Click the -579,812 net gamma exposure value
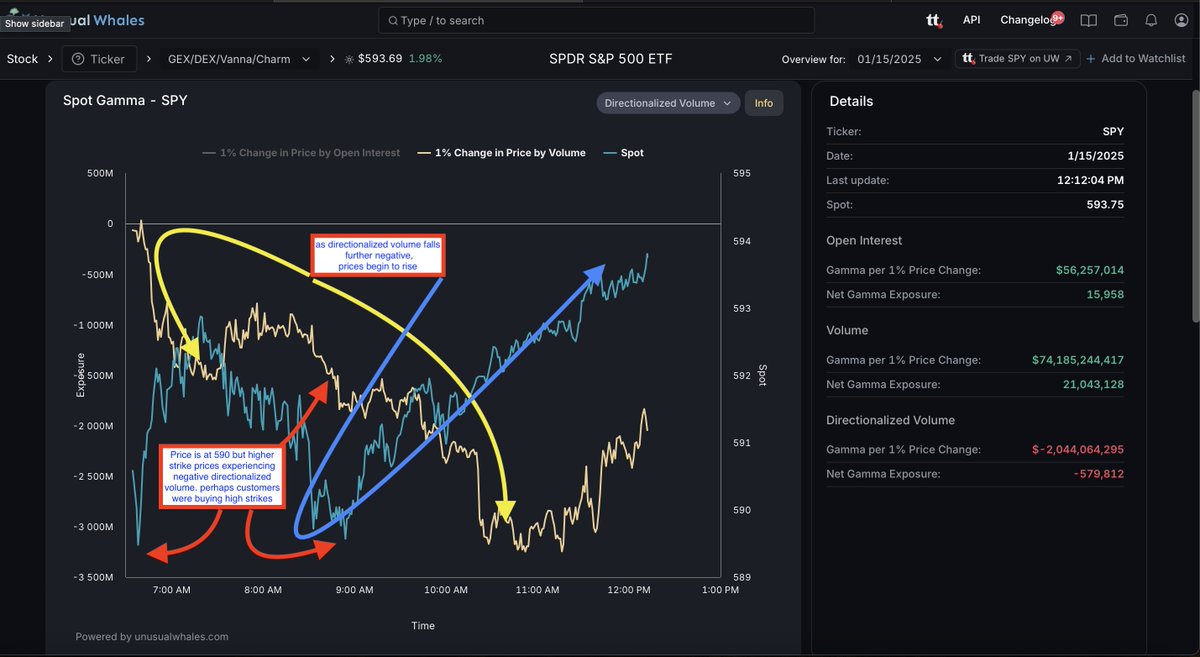Screen dimensions: 1200x657 pos(1098,474)
